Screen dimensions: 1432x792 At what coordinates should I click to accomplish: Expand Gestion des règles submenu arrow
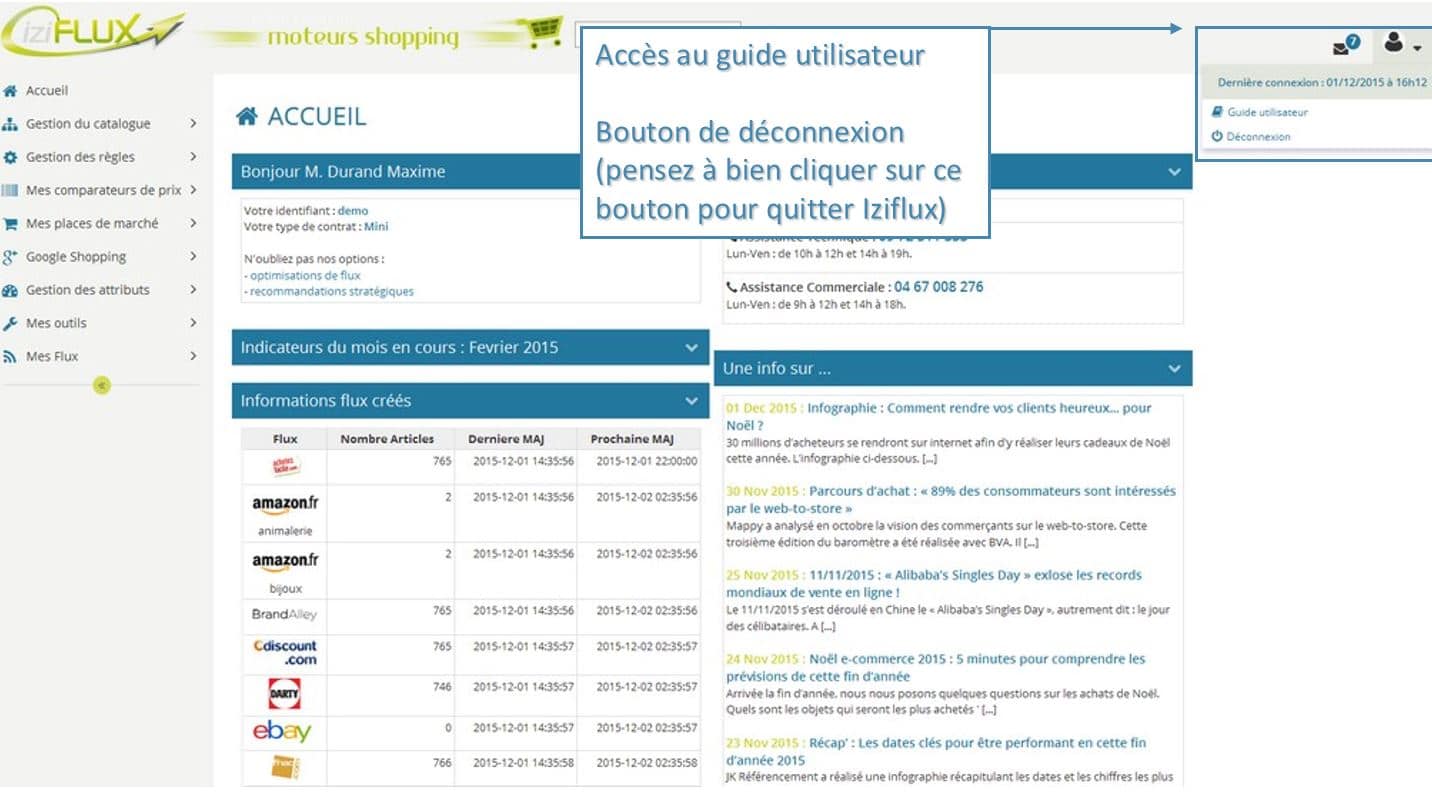pos(193,157)
